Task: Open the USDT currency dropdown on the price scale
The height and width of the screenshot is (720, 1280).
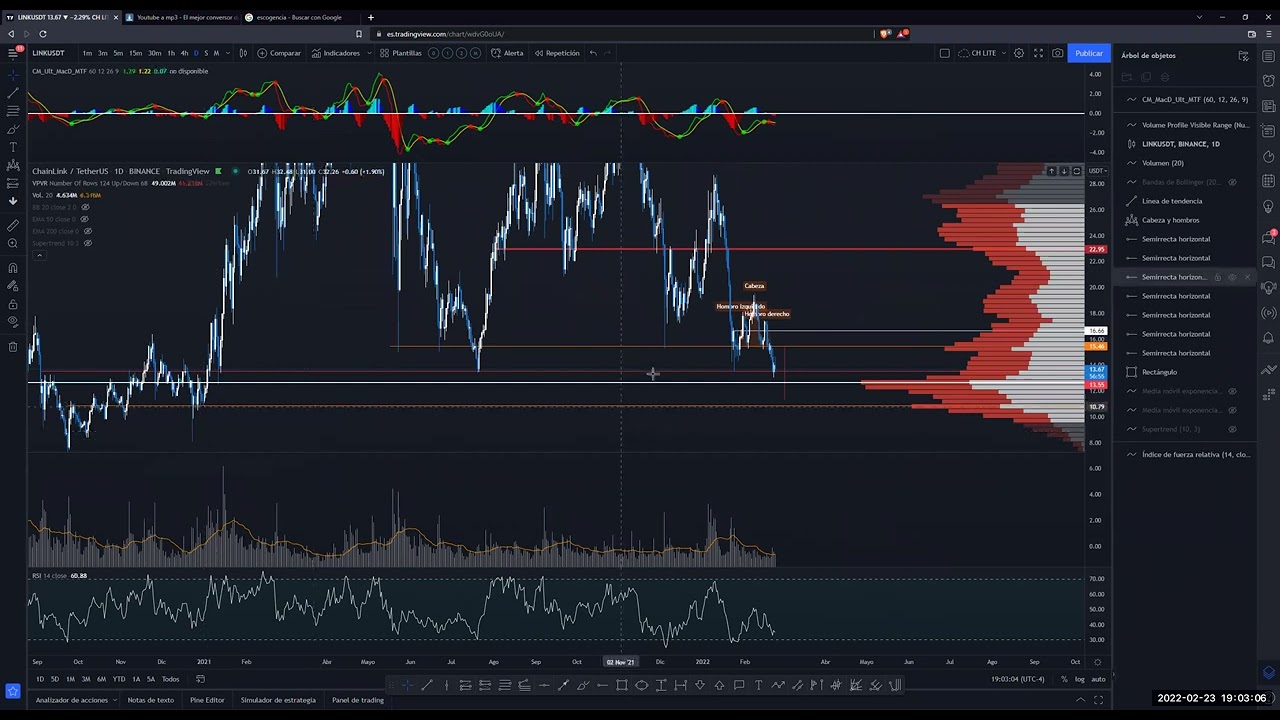Action: 1097,171
